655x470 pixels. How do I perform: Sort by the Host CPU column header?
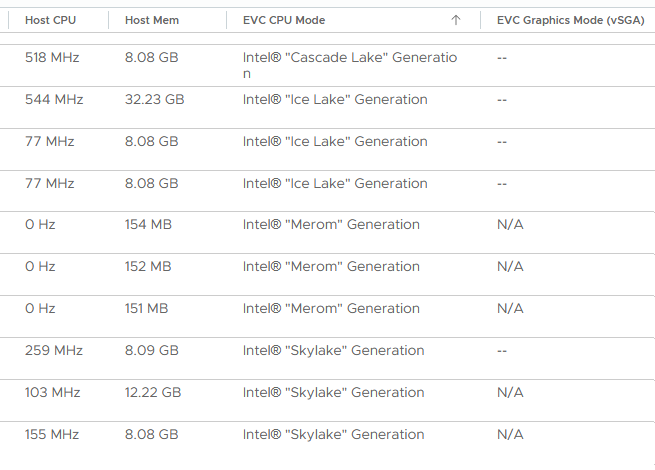[x=50, y=20]
